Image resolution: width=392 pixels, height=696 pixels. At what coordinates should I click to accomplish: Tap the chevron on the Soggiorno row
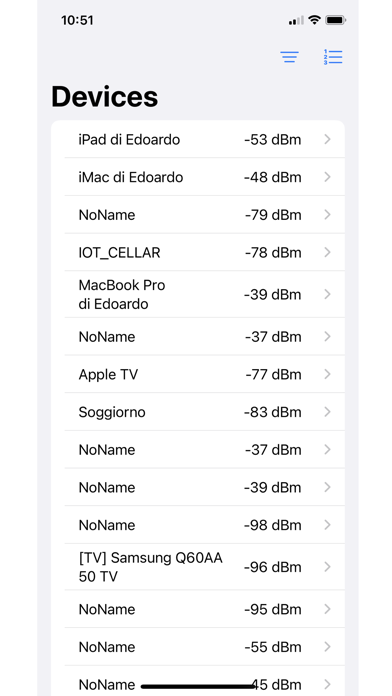pyautogui.click(x=328, y=412)
